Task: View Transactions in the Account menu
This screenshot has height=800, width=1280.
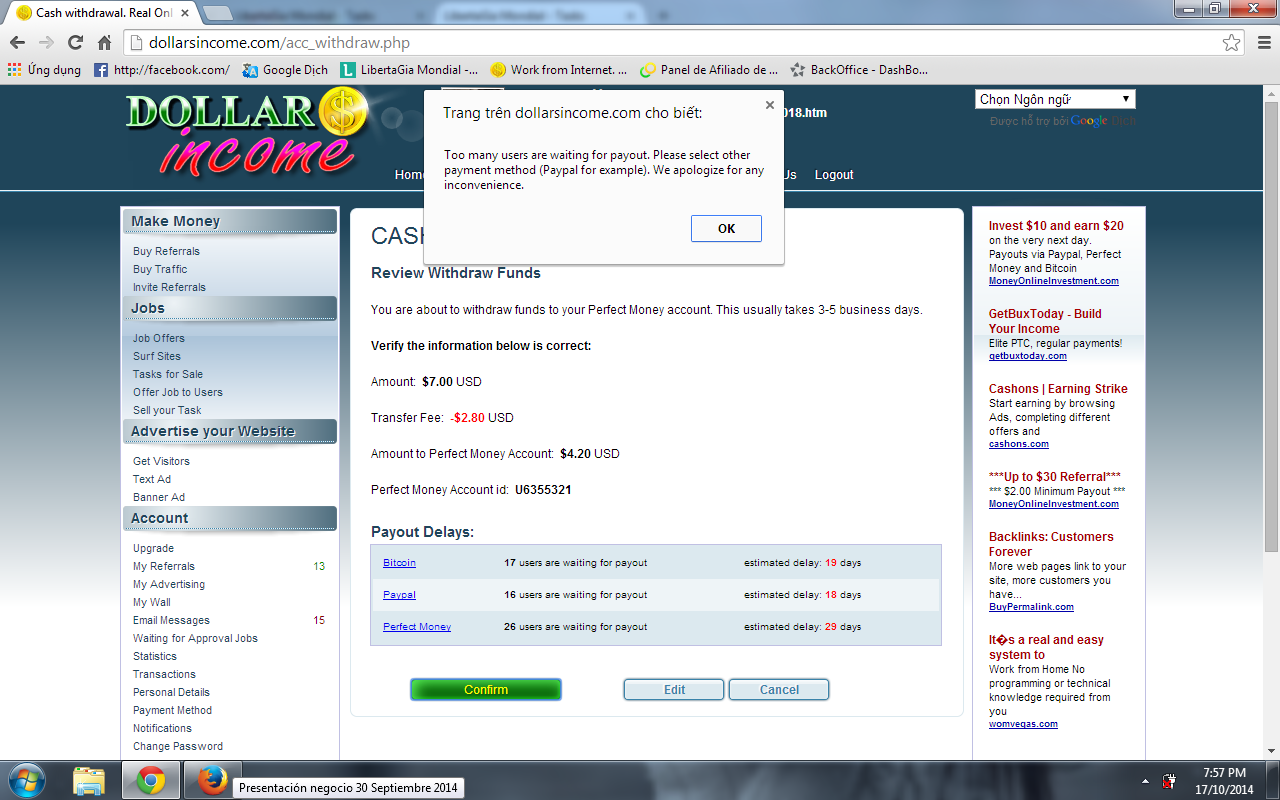Action: click(x=164, y=675)
